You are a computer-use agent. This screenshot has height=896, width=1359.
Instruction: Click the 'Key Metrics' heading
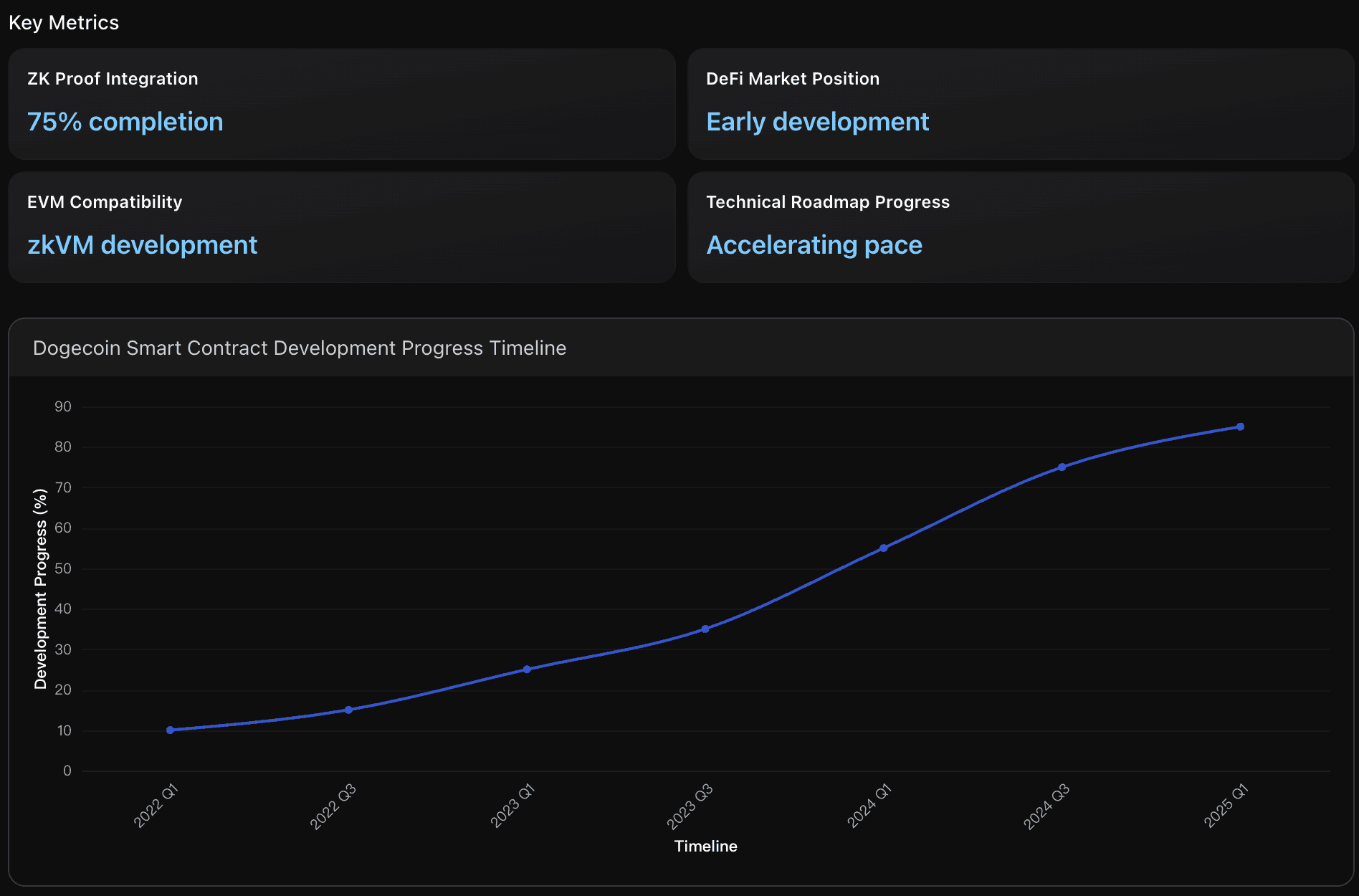[x=64, y=23]
